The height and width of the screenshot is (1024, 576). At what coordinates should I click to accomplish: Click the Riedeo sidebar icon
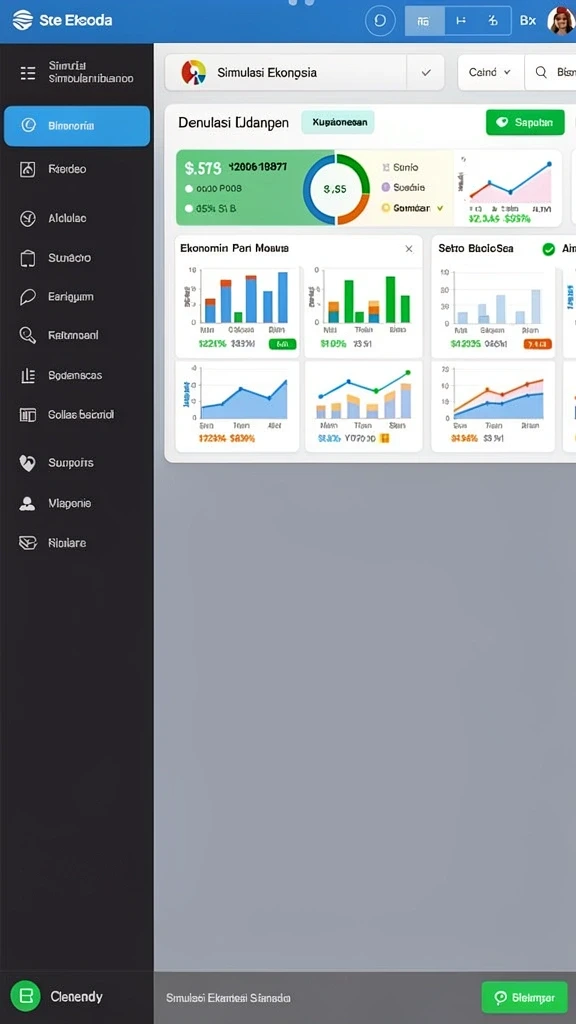[27, 169]
